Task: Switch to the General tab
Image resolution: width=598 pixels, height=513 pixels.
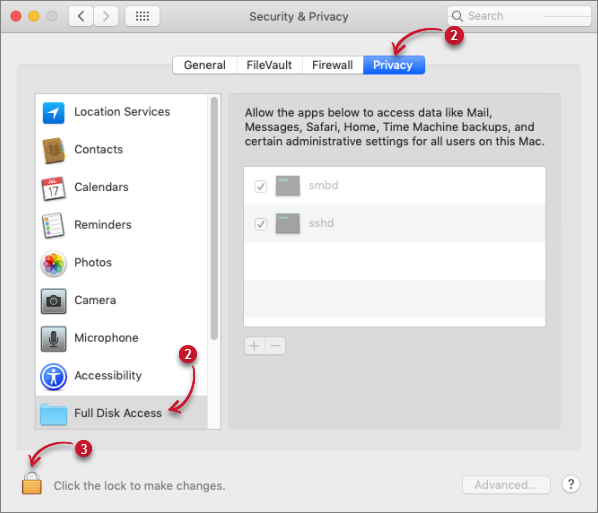Action: pos(205,65)
